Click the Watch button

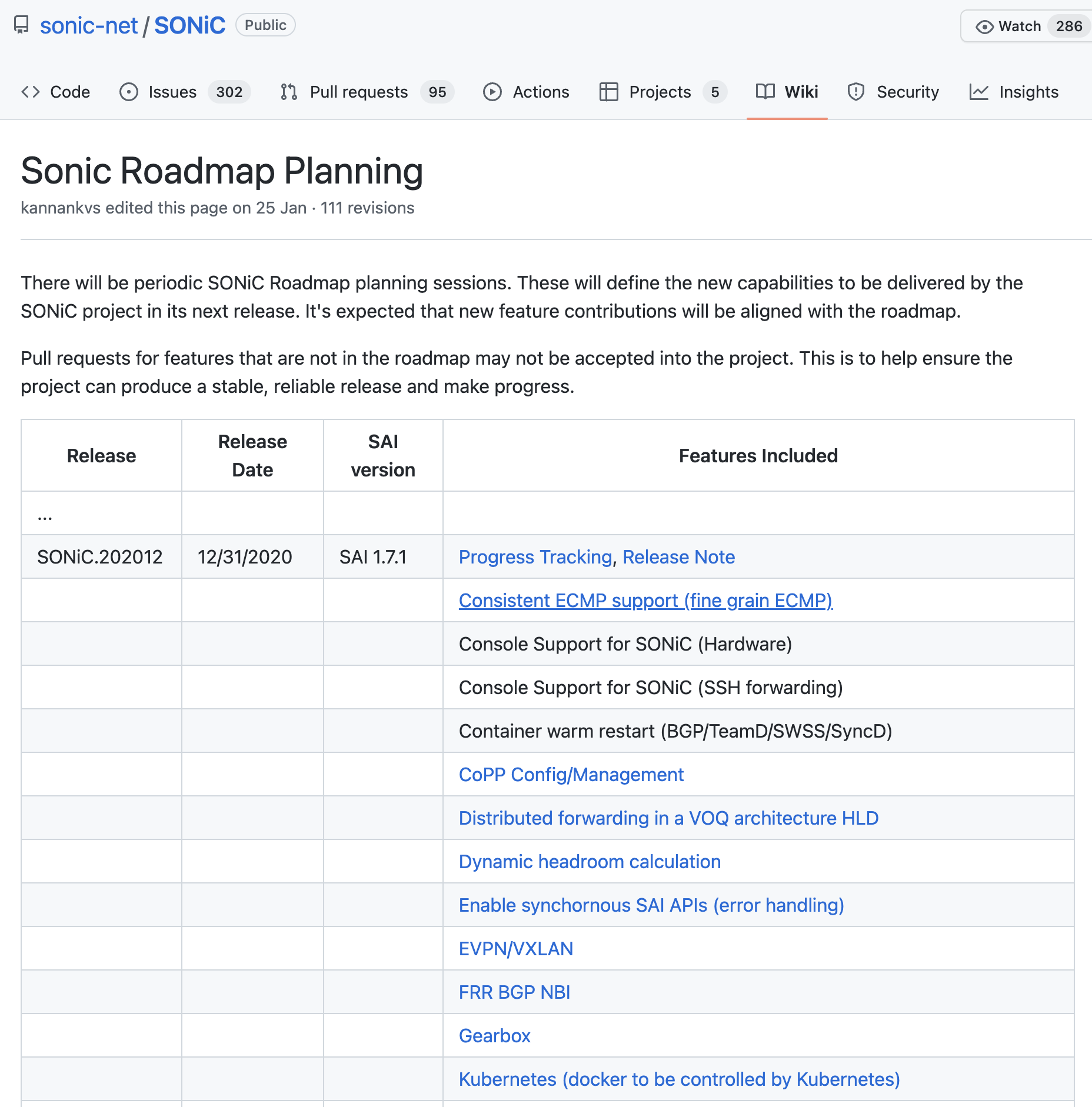(1026, 26)
